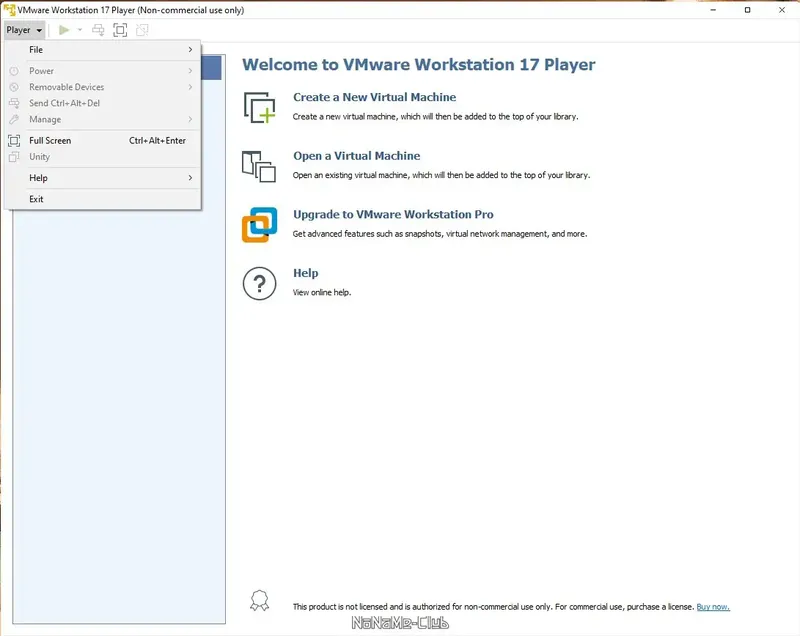Click the license ribbon badge icon
Screen dimensions: 800x636
(x=259, y=601)
